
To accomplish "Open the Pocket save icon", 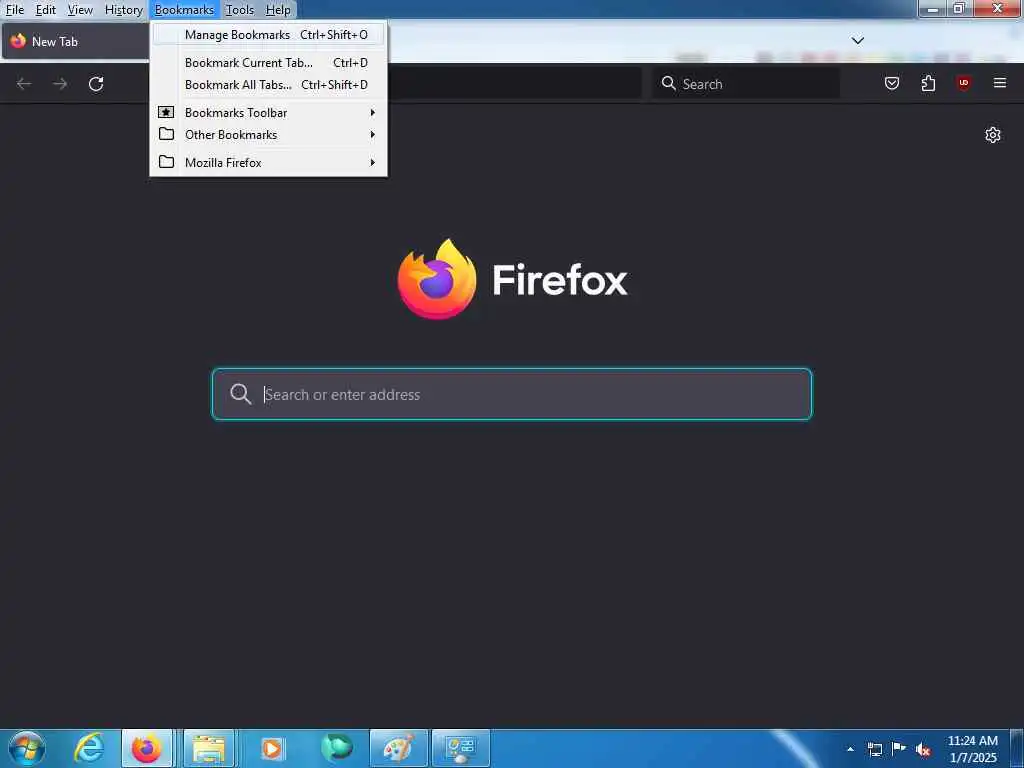I will pyautogui.click(x=891, y=83).
